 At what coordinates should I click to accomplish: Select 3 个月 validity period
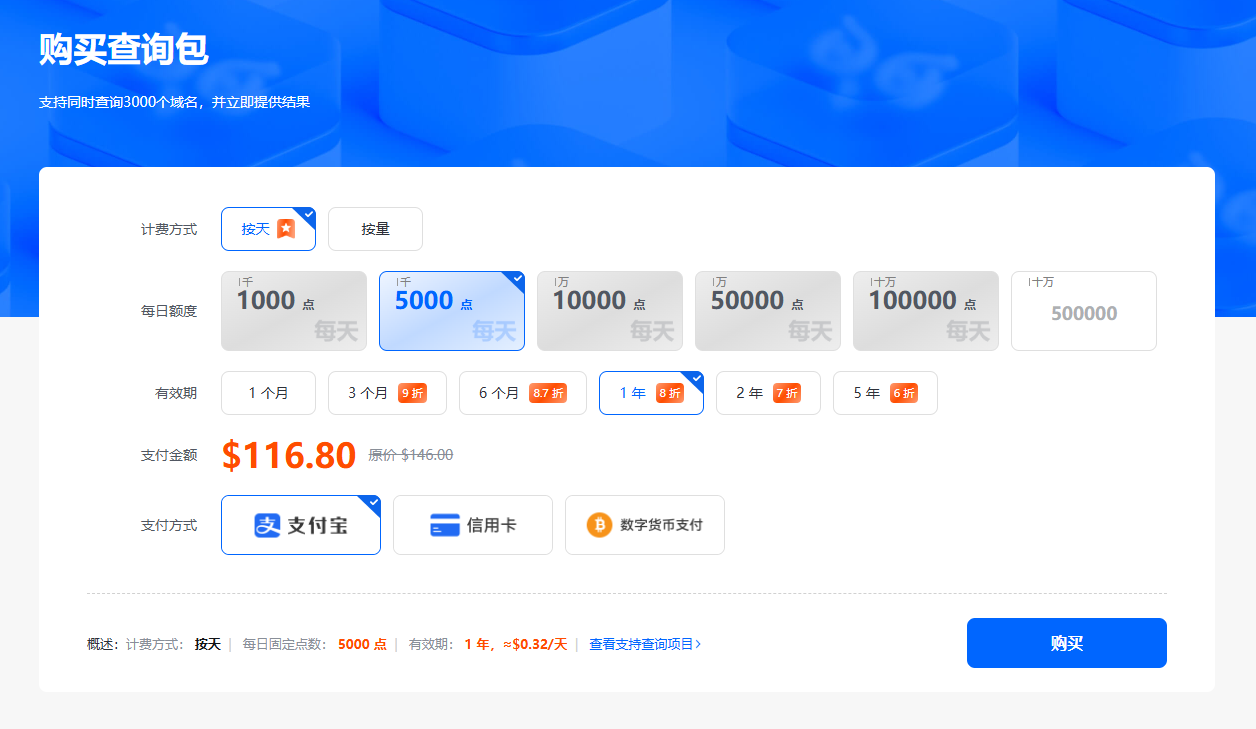(x=387, y=393)
